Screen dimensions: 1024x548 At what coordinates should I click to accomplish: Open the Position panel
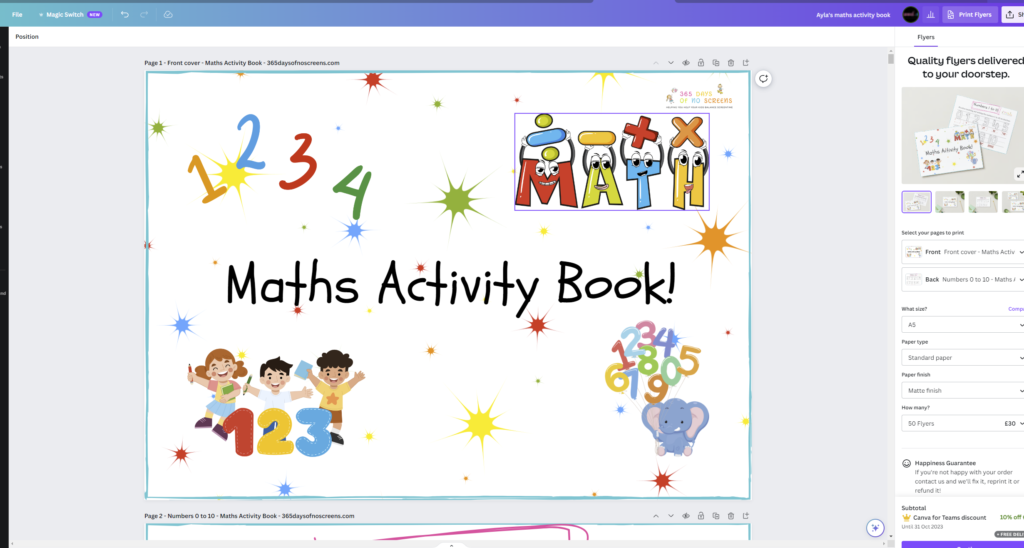pos(27,37)
